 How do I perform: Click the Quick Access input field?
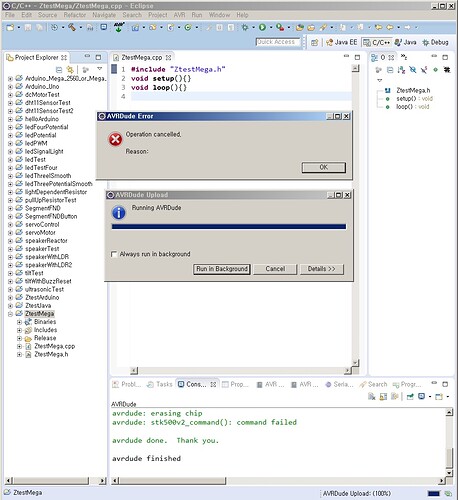[277, 42]
